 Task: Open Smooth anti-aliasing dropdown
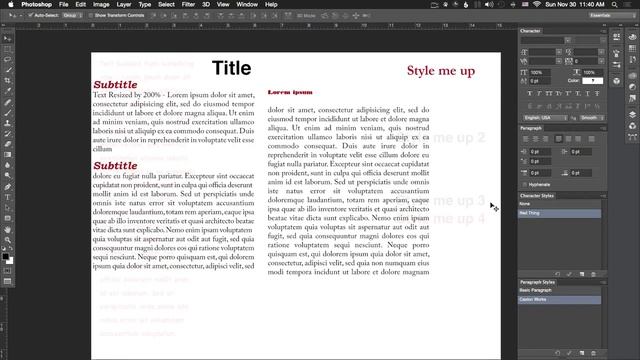pyautogui.click(x=592, y=118)
